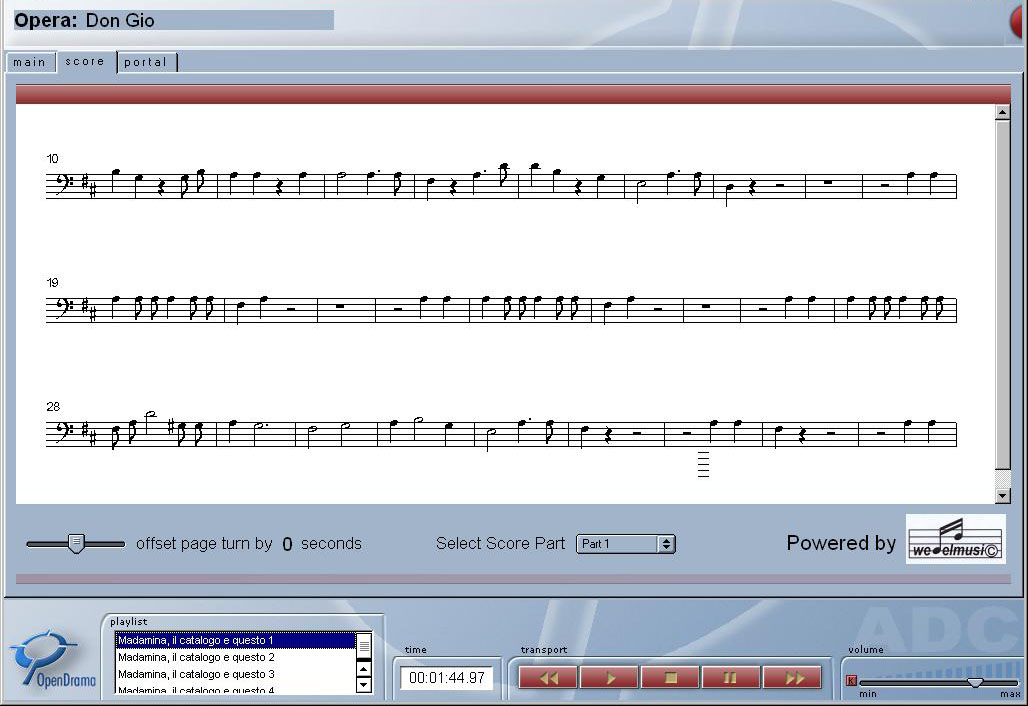Screen dimensions: 1028x706
Task: Select 'Madamina, il catalogo e questo 2'
Action: [196, 657]
